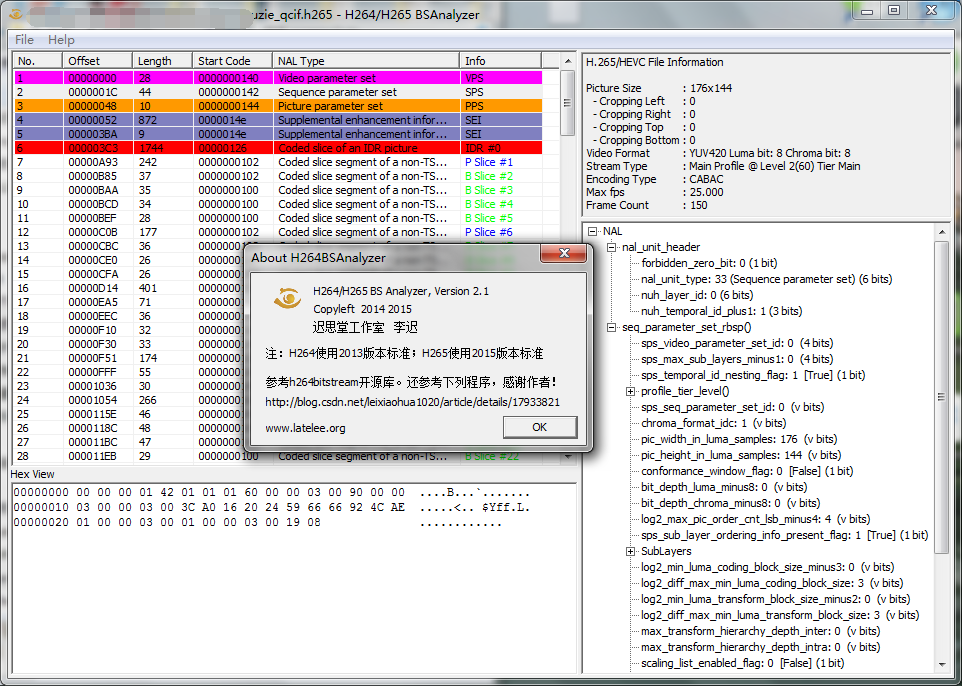Open the File menu
This screenshot has height=686, width=962.
[24, 39]
